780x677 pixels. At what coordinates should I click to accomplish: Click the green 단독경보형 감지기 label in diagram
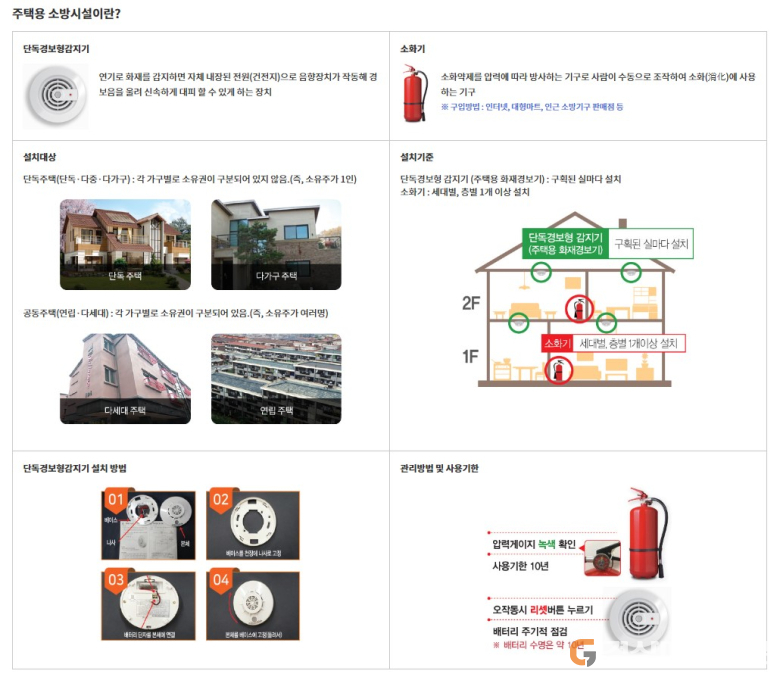tap(565, 243)
